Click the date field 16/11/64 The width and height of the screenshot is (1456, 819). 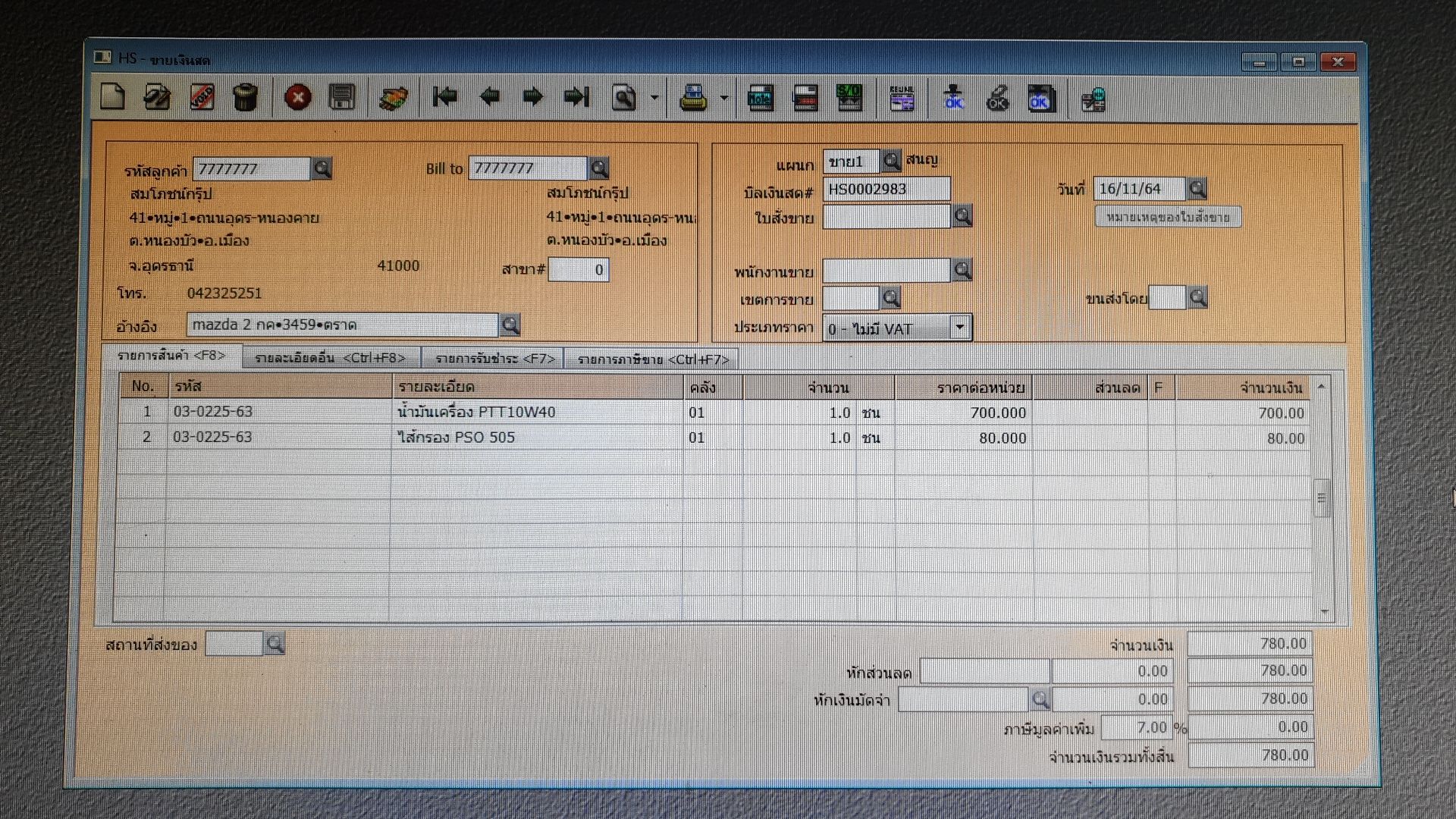(x=1139, y=188)
